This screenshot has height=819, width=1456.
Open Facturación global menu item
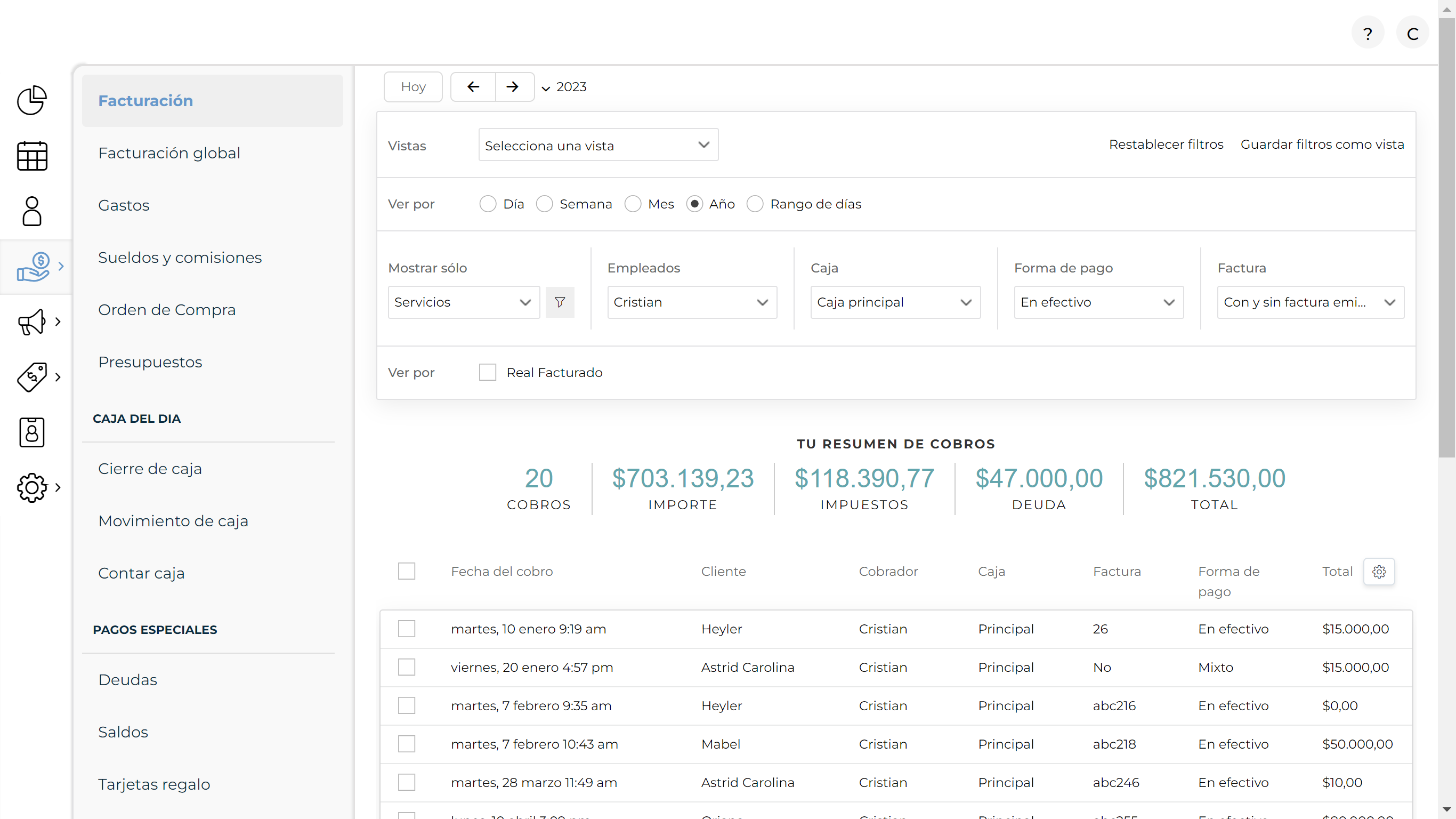click(169, 153)
